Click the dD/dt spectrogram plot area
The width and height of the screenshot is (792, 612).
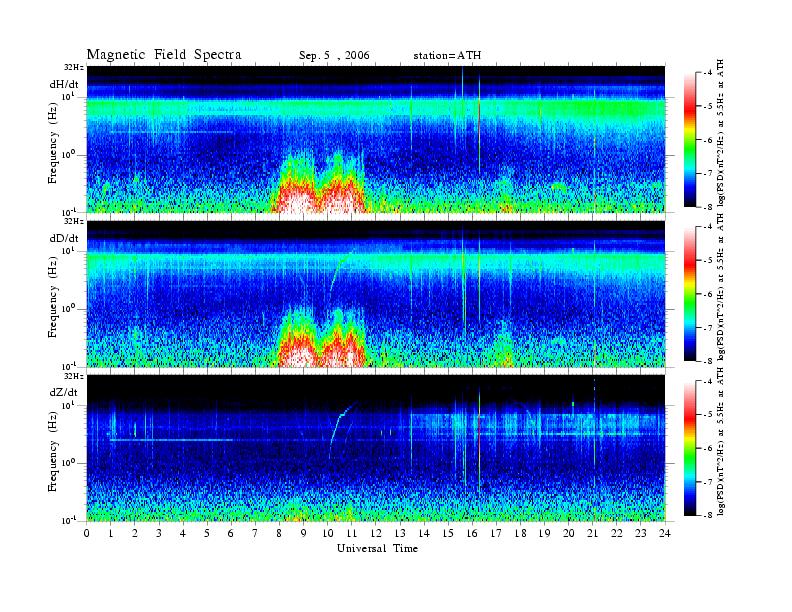(376, 294)
